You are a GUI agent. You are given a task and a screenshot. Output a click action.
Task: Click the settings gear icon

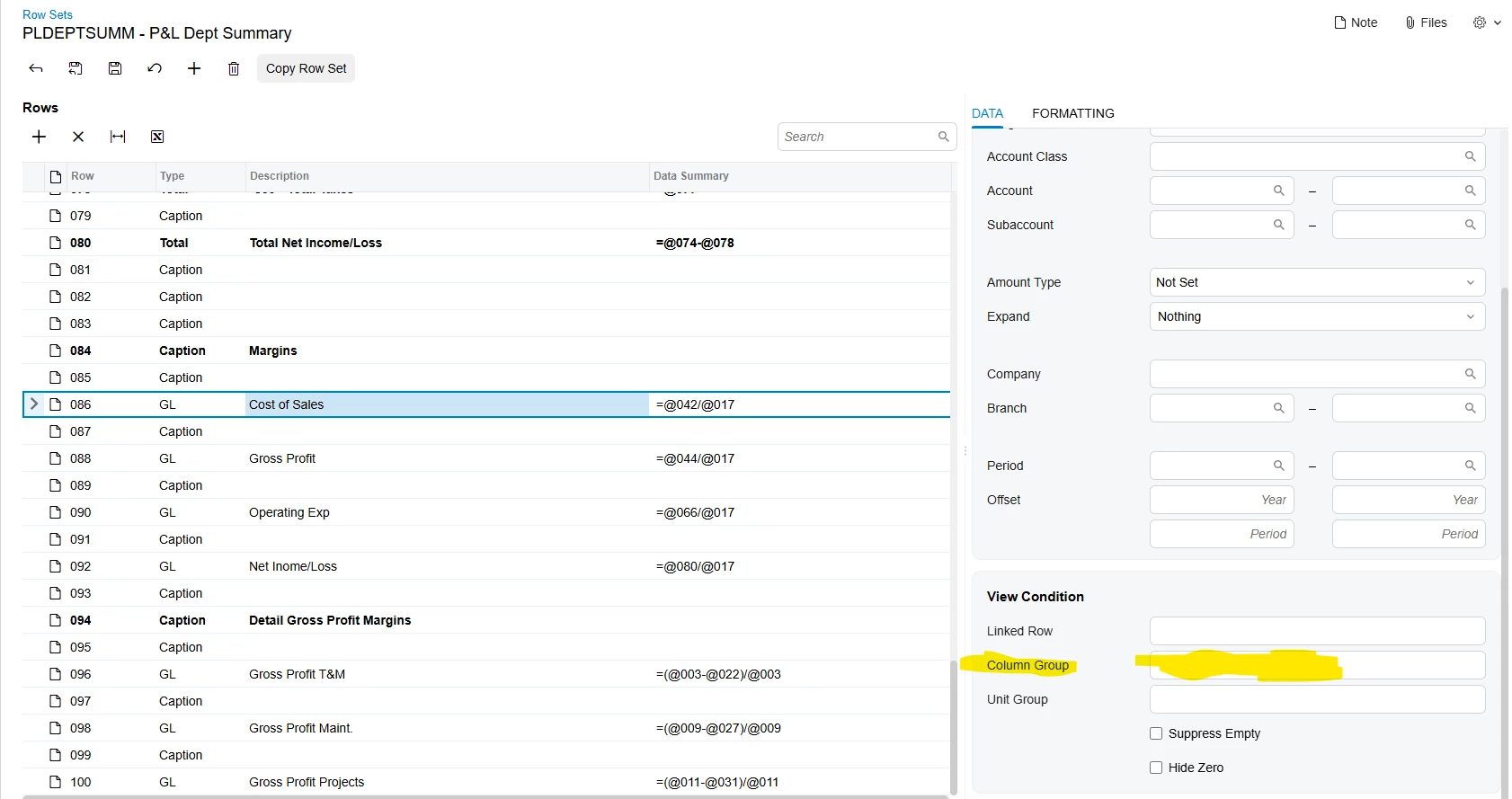tap(1480, 22)
